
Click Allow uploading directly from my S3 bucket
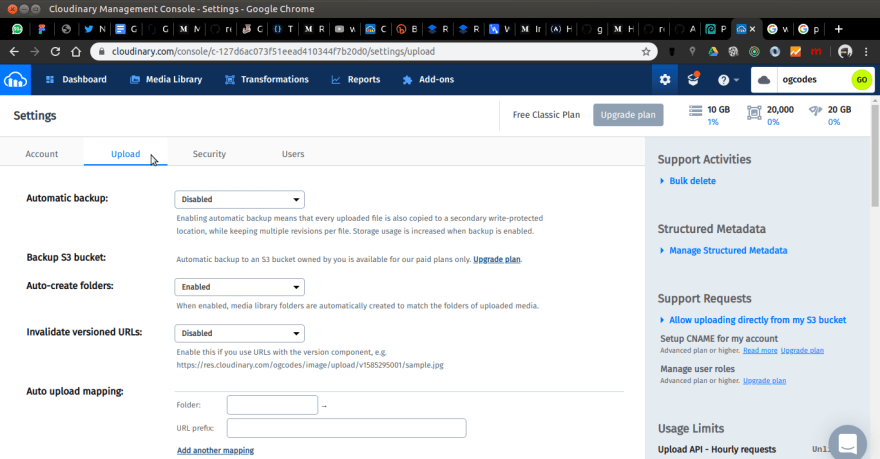pos(758,320)
